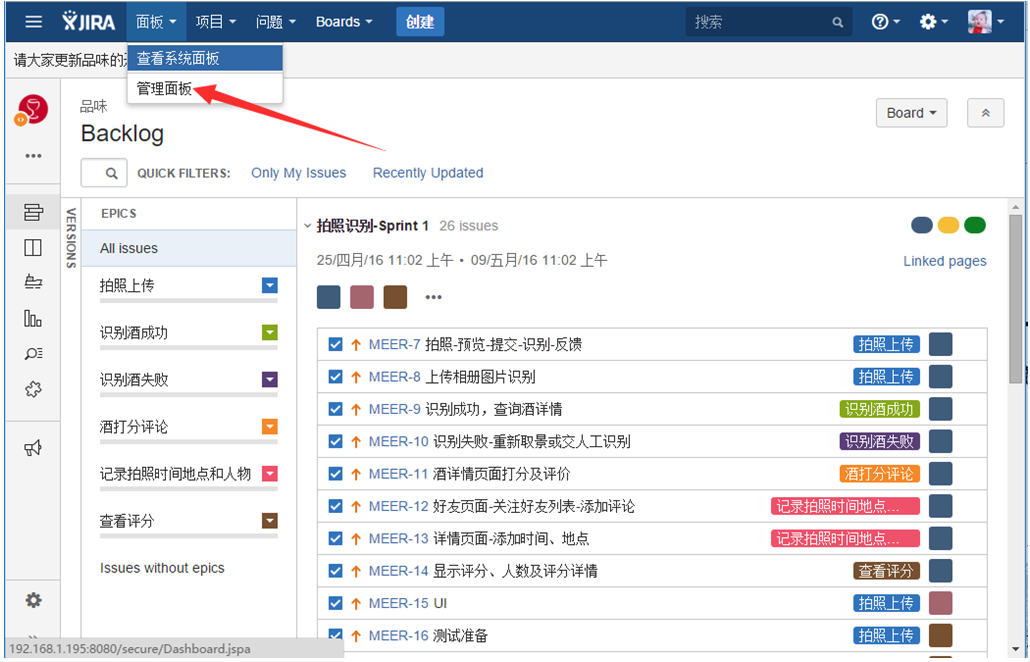Click the backlog quick search magnifier
The image size is (1030, 662).
pos(112,173)
